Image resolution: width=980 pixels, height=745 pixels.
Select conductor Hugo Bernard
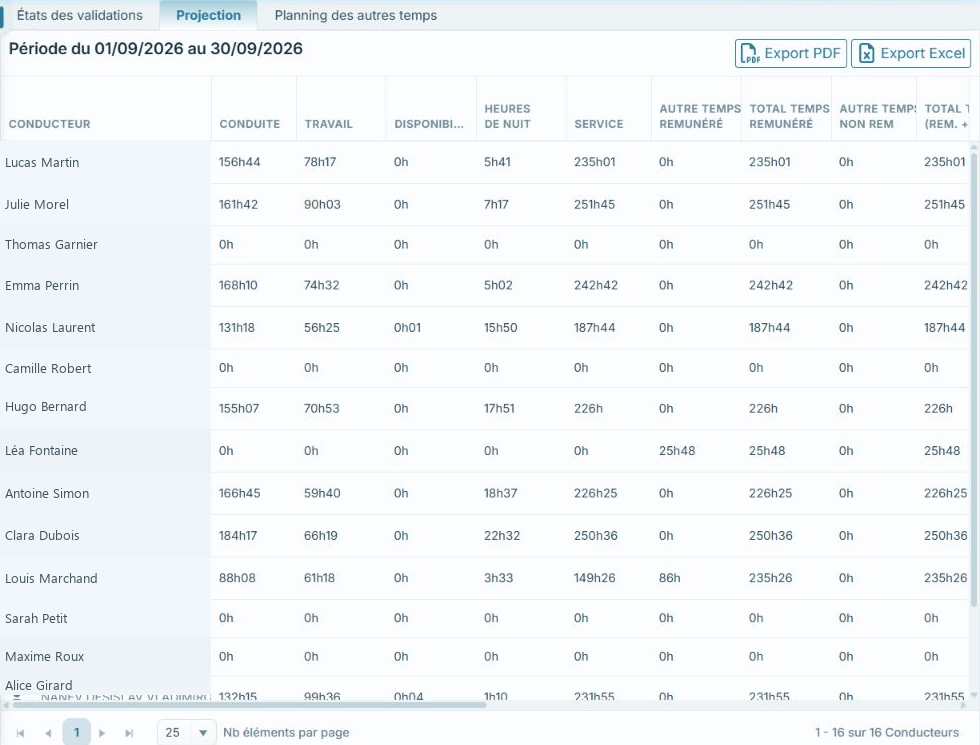click(x=46, y=407)
